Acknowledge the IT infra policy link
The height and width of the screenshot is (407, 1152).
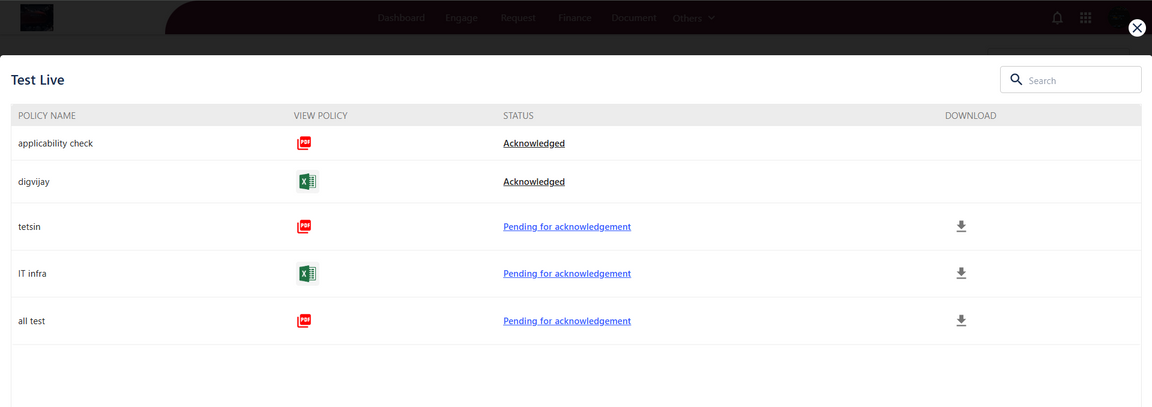pos(566,274)
